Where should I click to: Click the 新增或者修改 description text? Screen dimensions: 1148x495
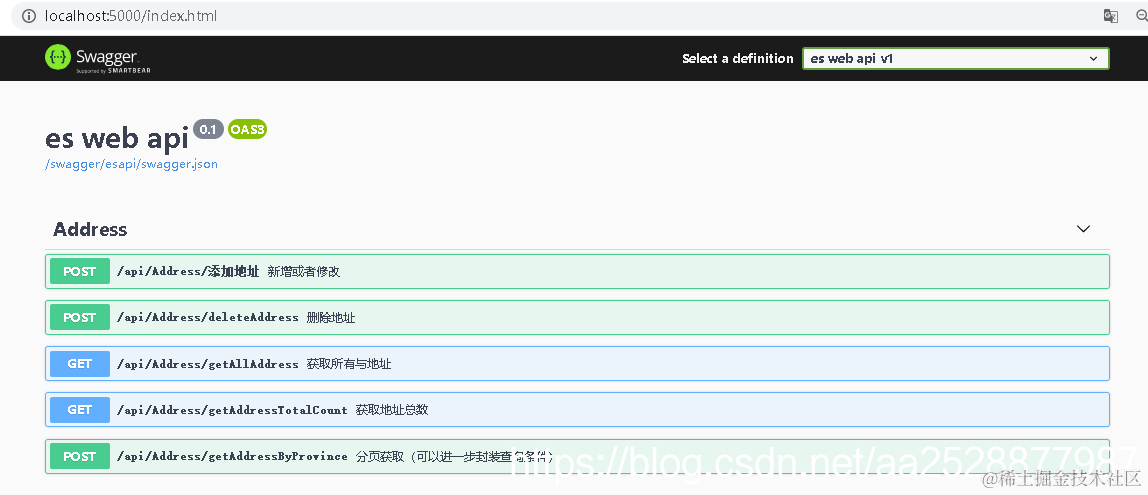pos(304,272)
